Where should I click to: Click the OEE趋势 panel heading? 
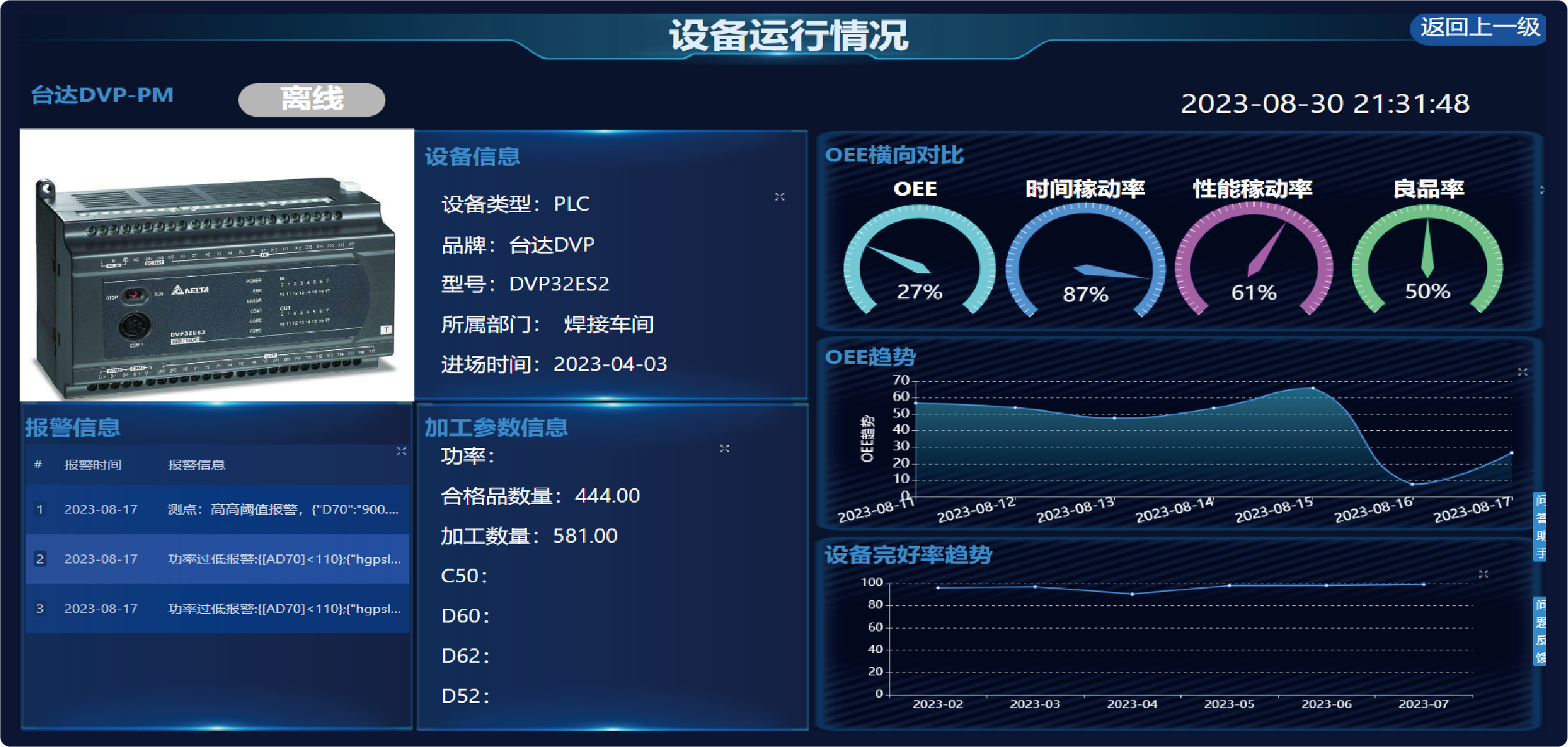[x=870, y=357]
